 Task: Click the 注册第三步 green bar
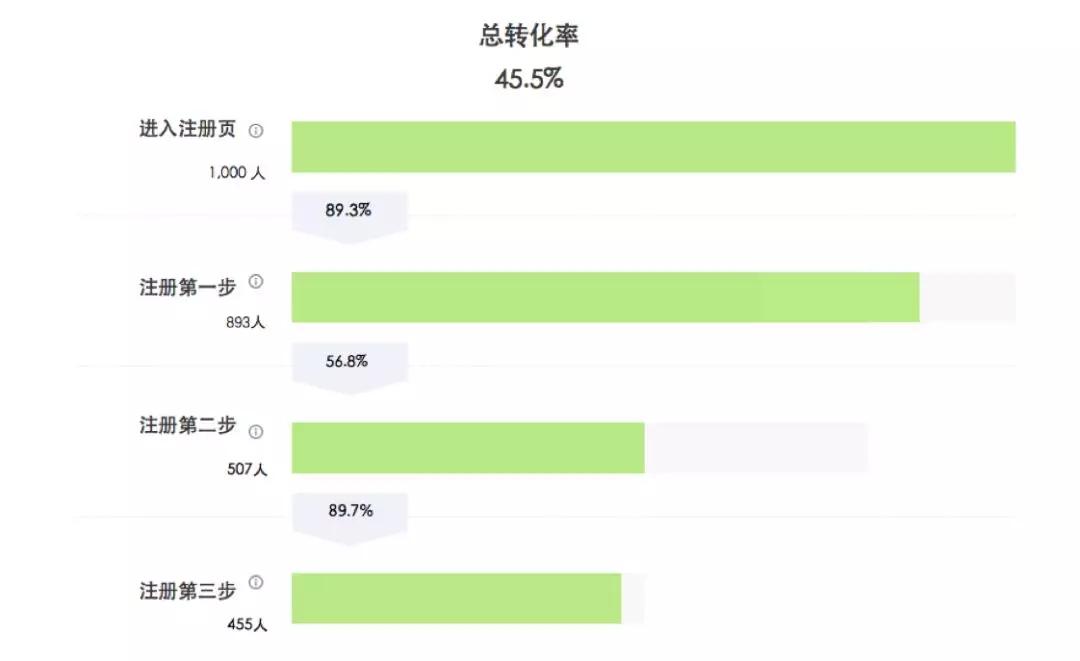click(456, 598)
